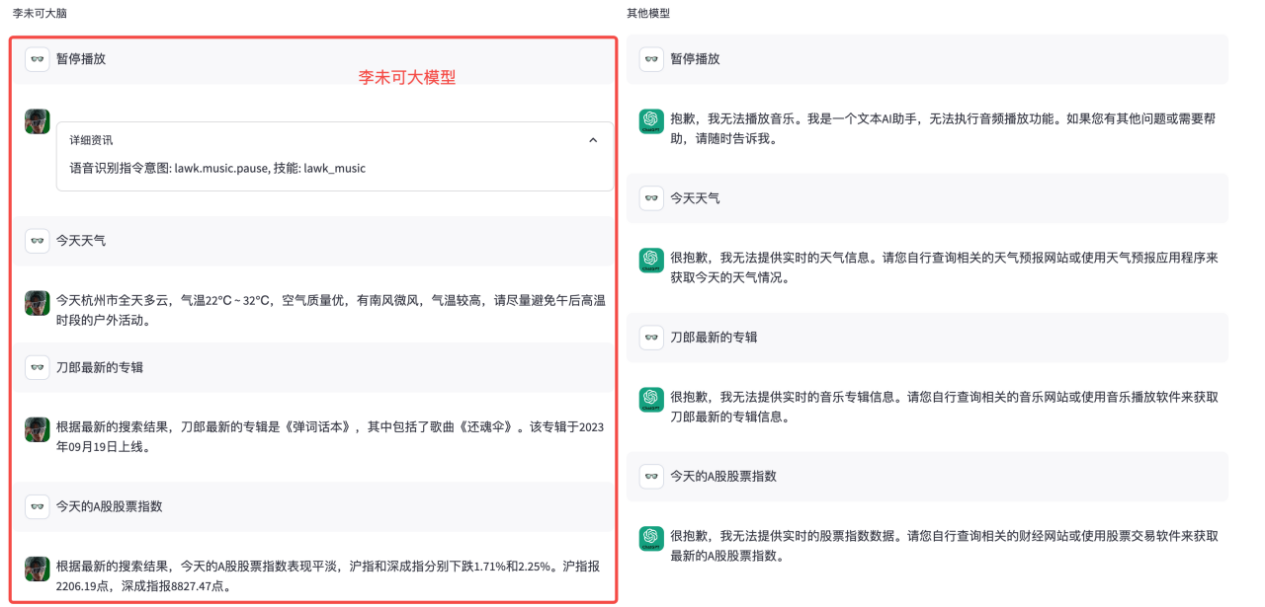The image size is (1265, 607).
Task: Click the ChatGPT icon beside the 无法提供实时的股票指数数据 reply
Action: (651, 538)
